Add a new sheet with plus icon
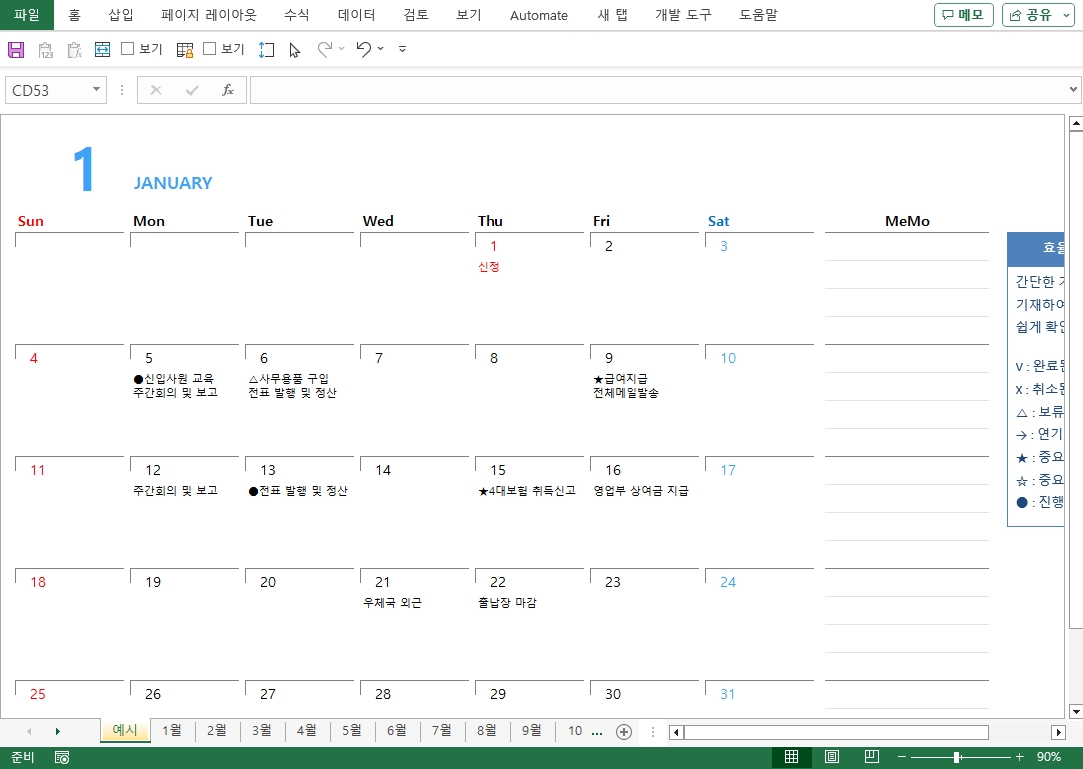Image resolution: width=1083 pixels, height=769 pixels. (x=624, y=732)
